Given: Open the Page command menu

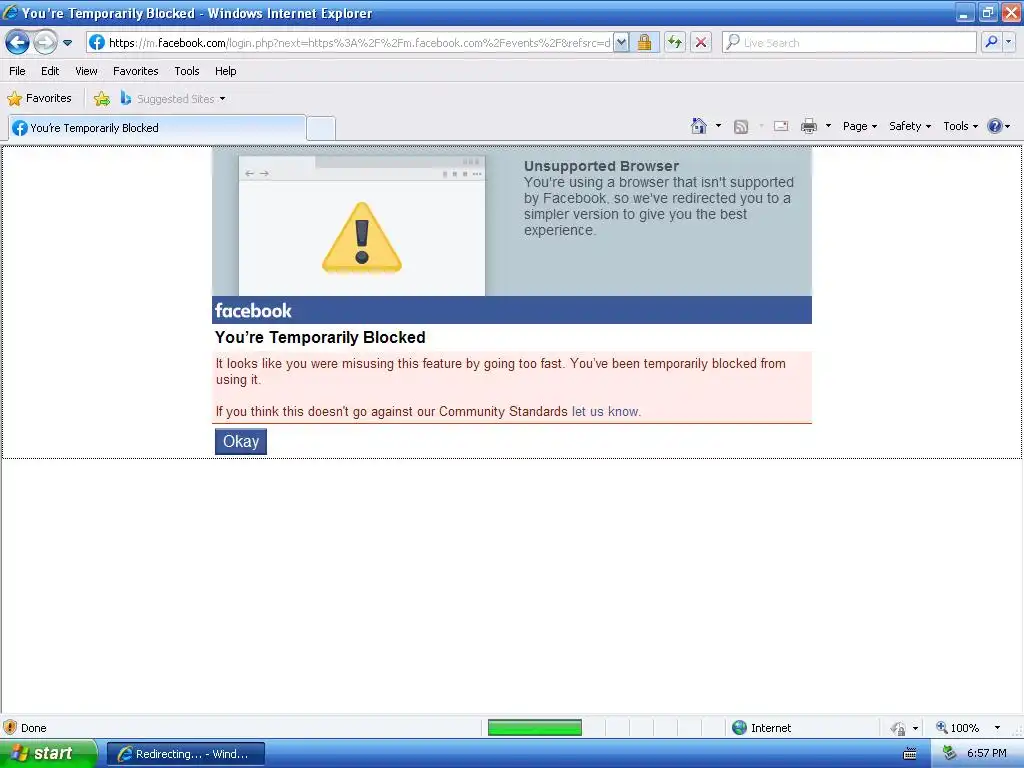Looking at the screenshot, I should 859,126.
